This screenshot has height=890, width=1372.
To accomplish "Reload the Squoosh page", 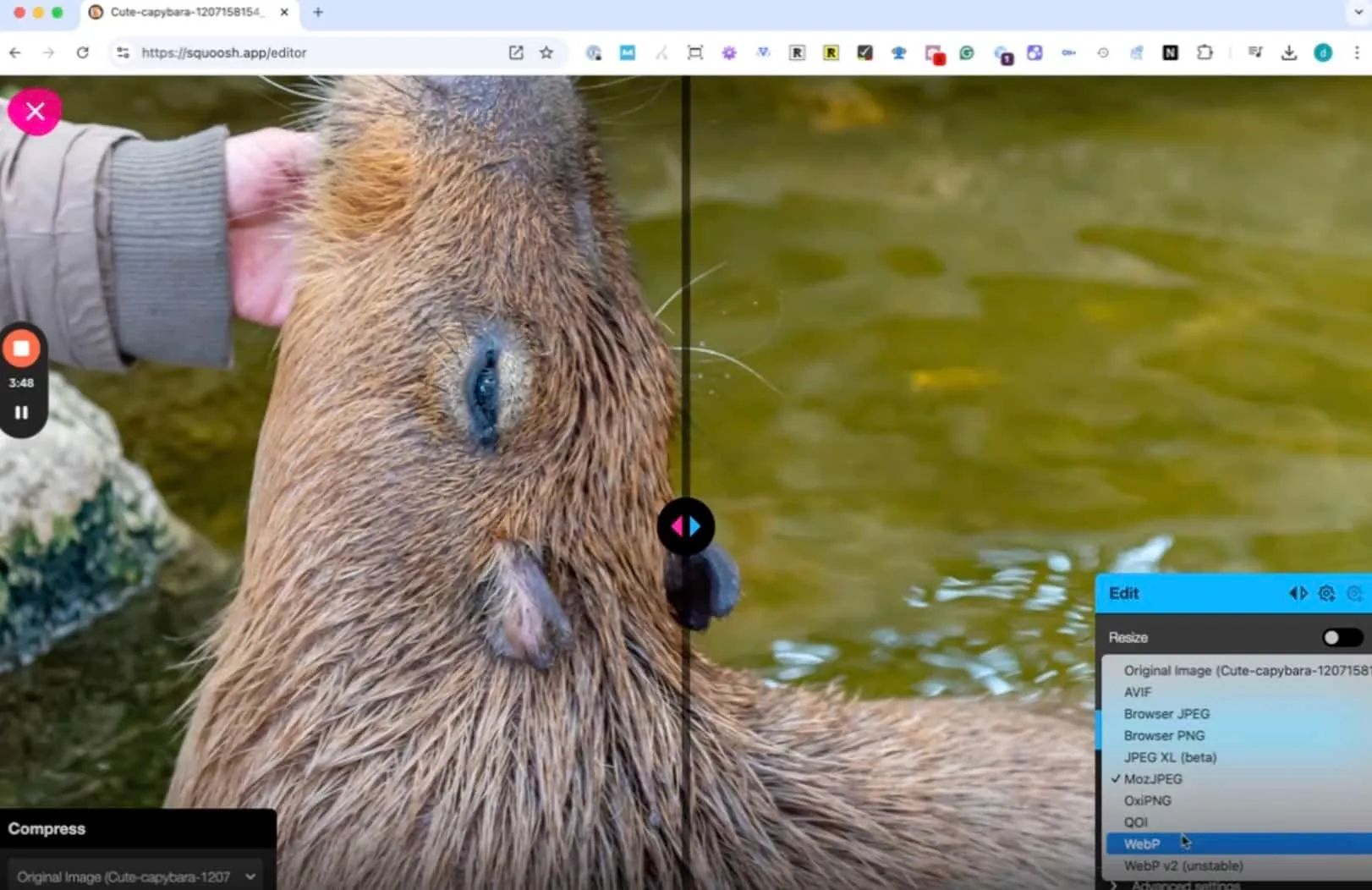I will tap(82, 52).
